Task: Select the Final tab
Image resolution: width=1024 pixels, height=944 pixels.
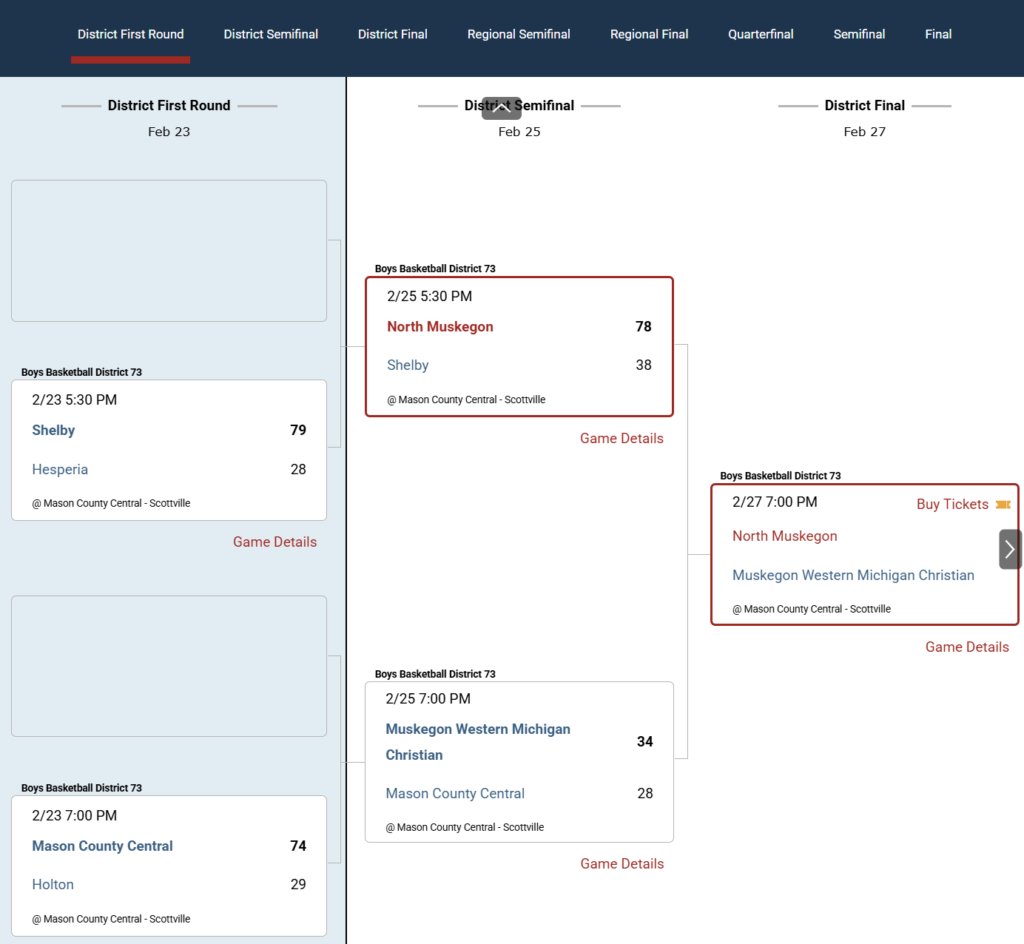Action: (938, 34)
